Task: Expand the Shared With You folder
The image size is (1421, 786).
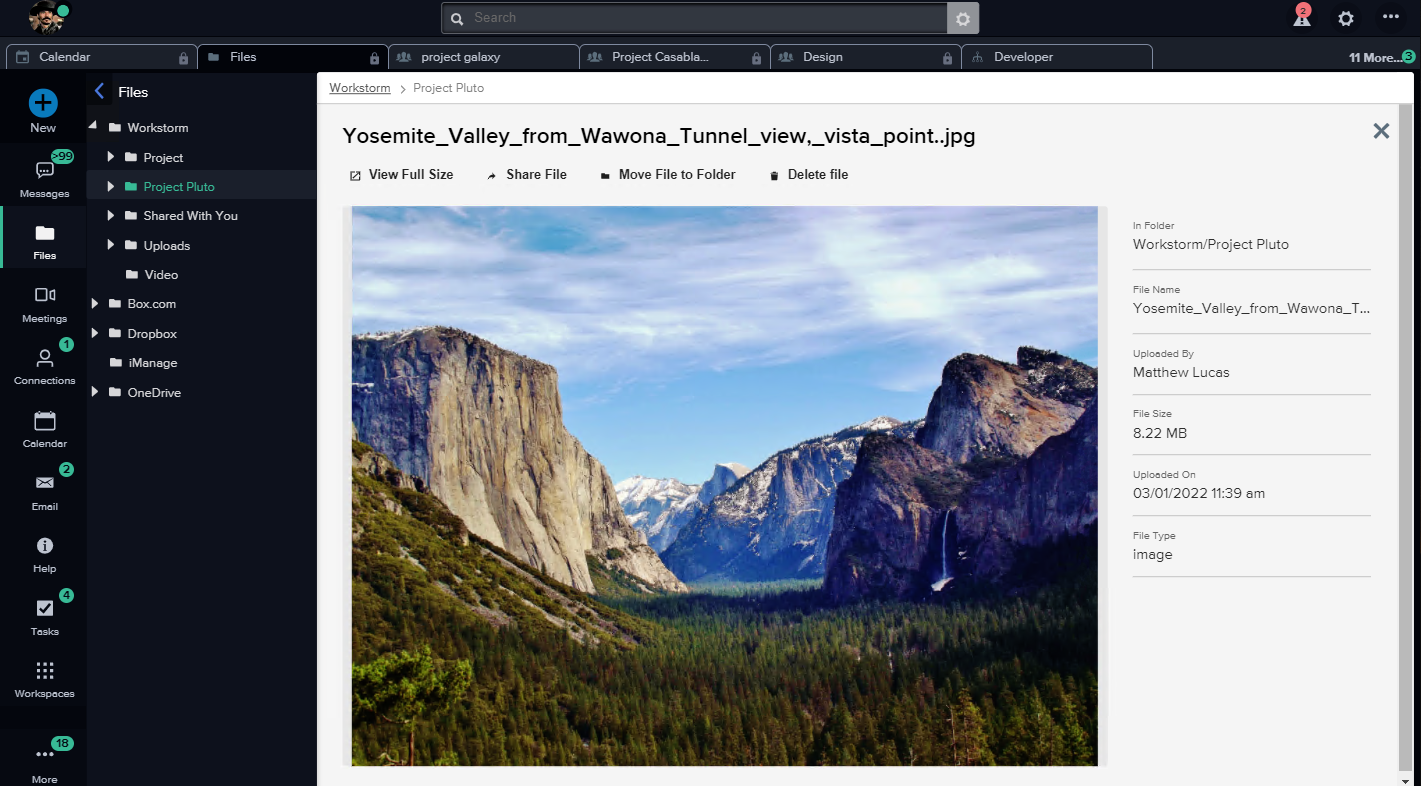Action: (x=111, y=216)
